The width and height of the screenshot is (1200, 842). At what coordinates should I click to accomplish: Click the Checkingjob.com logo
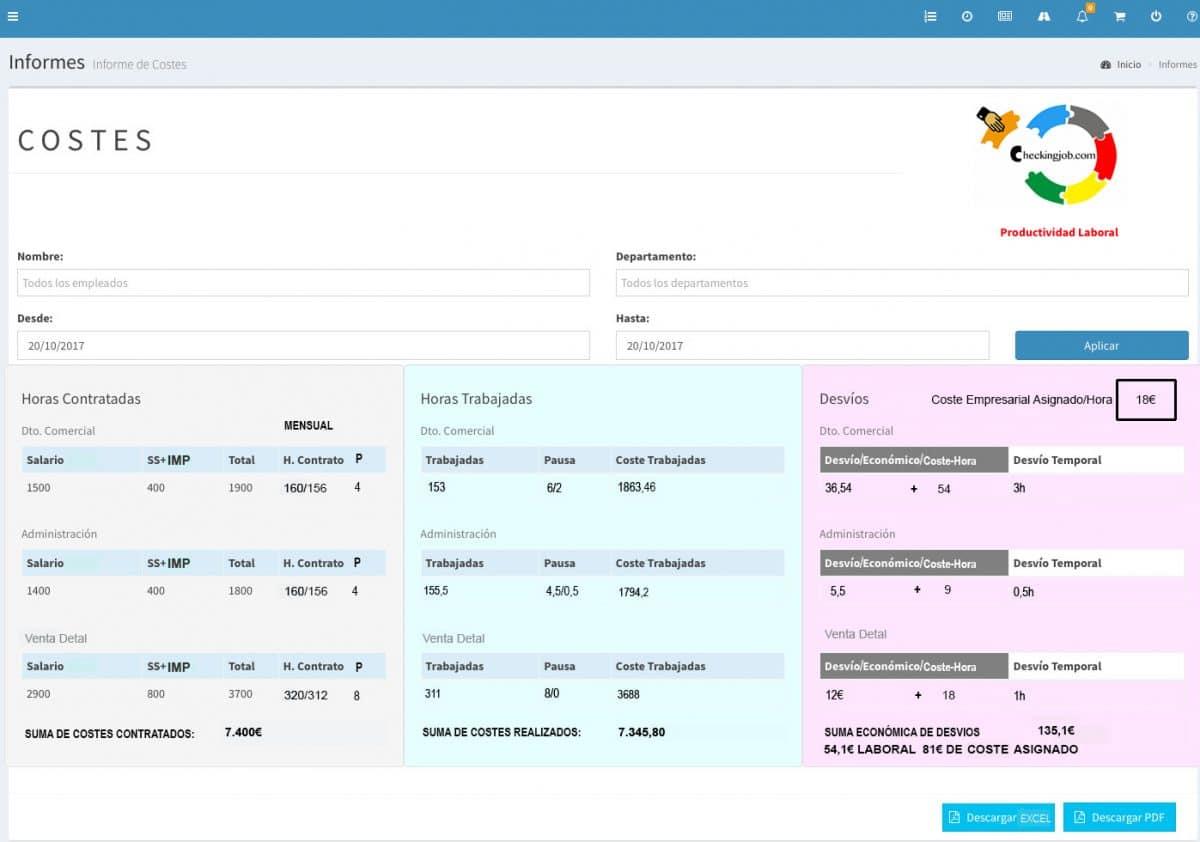(x=1047, y=154)
